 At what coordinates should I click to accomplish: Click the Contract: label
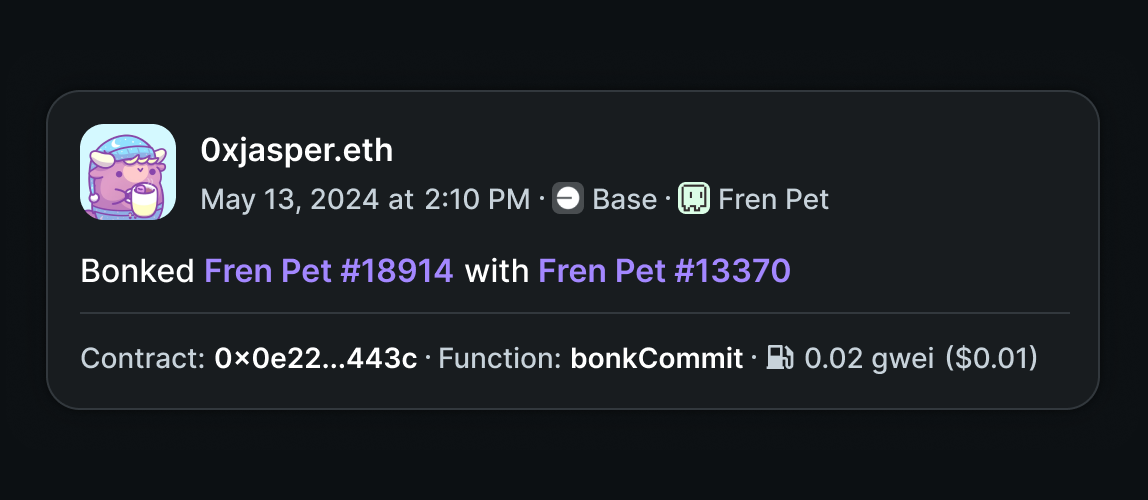click(x=143, y=359)
